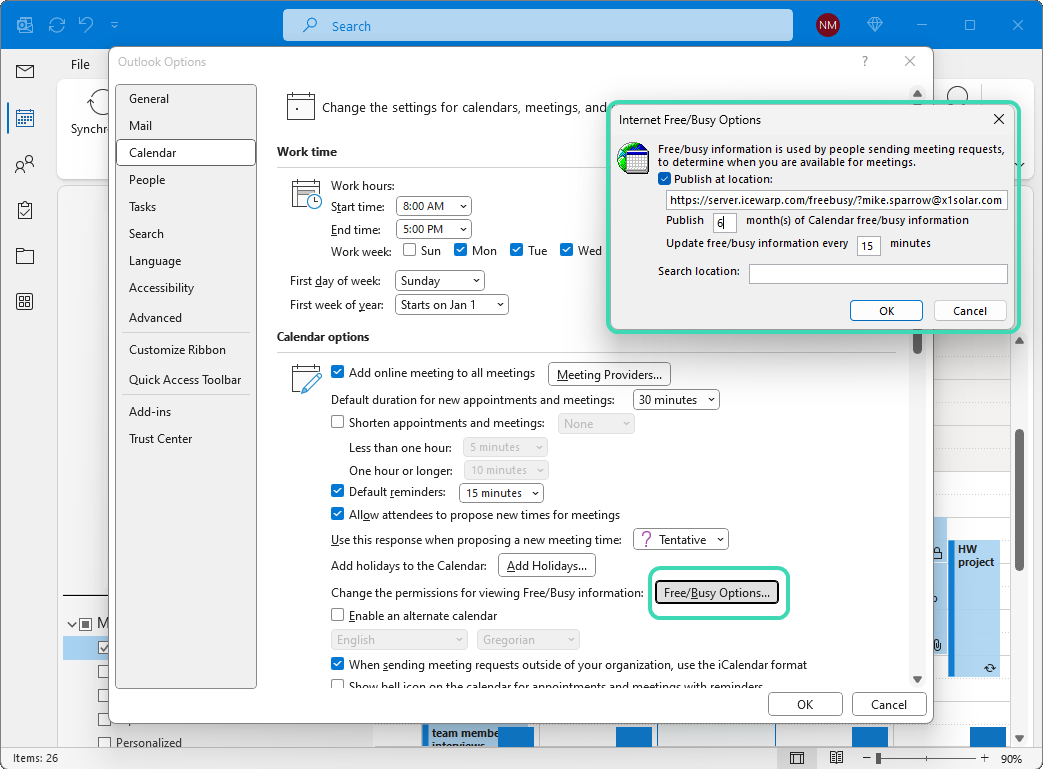1043x769 pixels.
Task: Click the recurrence icon on HW project event
Action: pos(990,668)
